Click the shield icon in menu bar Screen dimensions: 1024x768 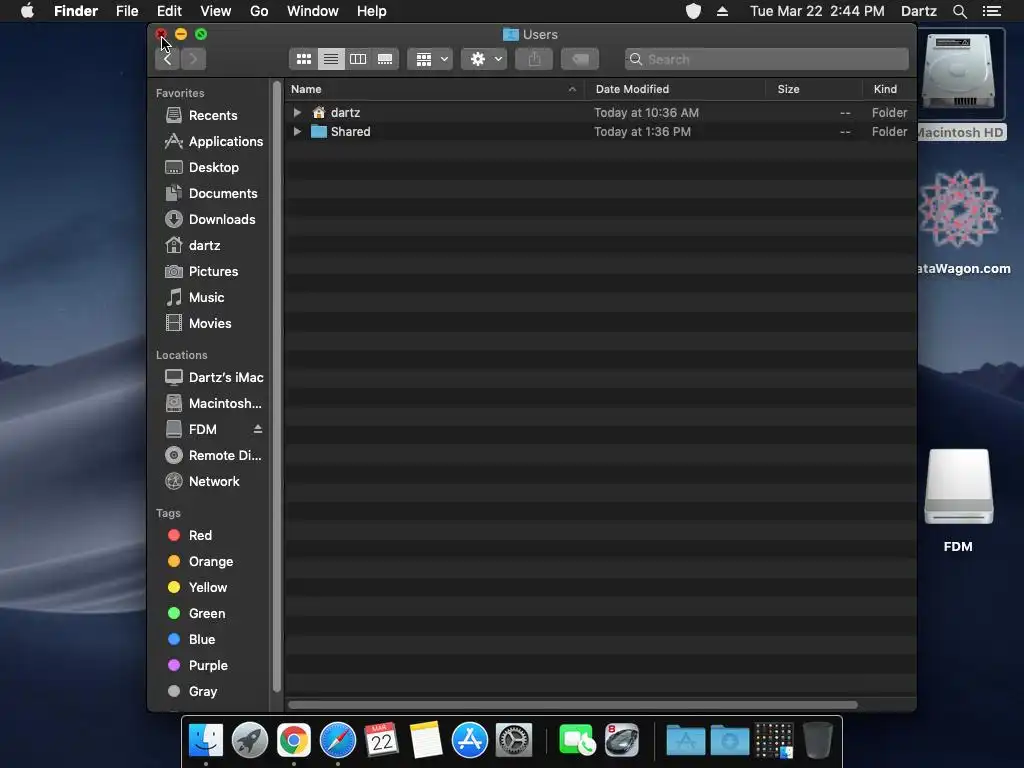click(693, 11)
